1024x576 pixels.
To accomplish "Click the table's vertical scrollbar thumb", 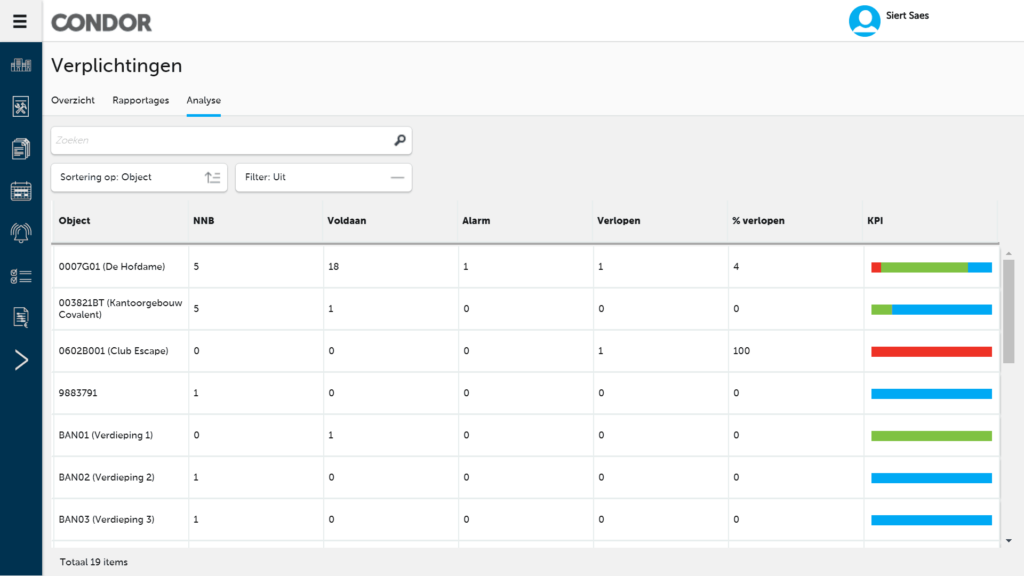I will (x=1009, y=312).
